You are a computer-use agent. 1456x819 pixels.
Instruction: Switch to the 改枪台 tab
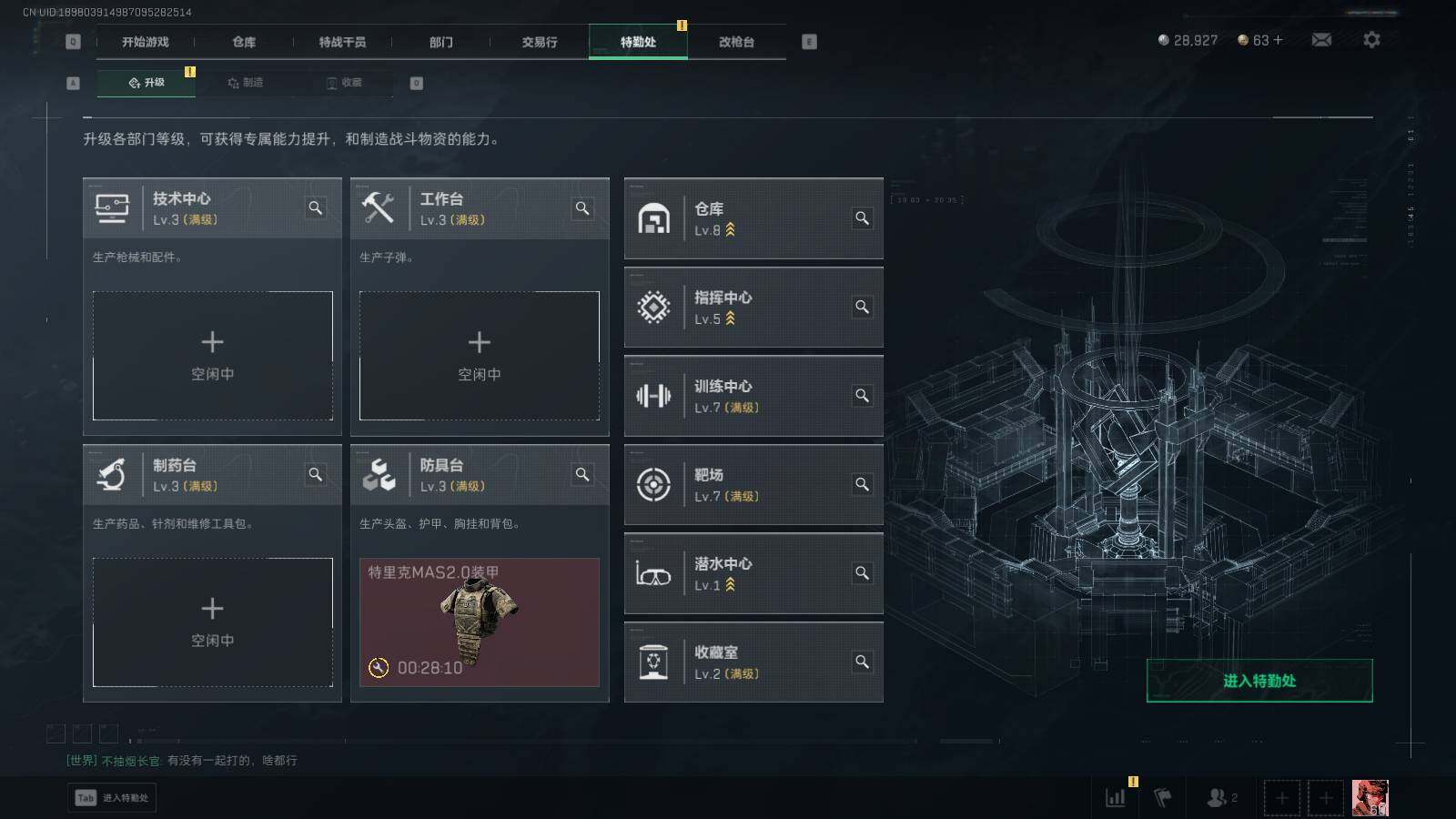[736, 42]
